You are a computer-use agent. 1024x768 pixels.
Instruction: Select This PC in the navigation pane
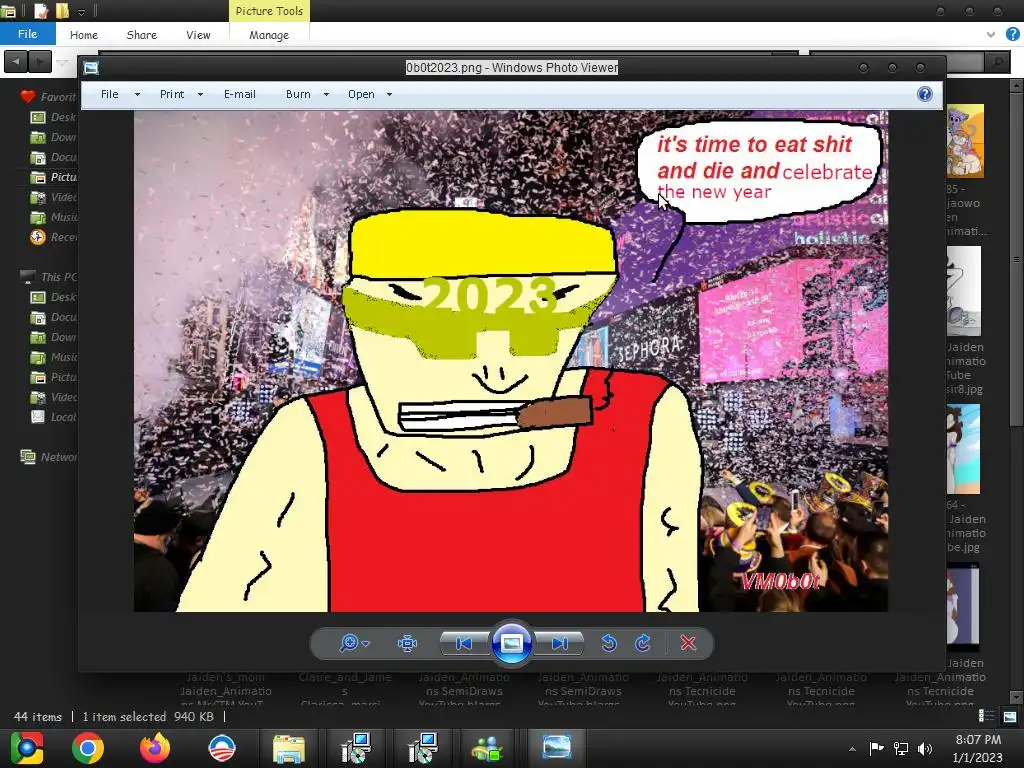click(x=49, y=277)
